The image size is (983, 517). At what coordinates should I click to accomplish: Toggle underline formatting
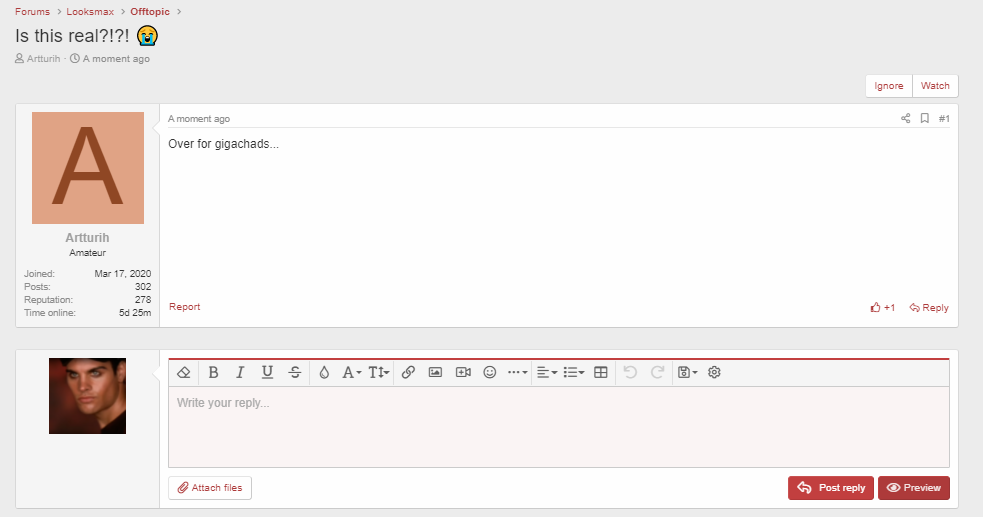[267, 372]
